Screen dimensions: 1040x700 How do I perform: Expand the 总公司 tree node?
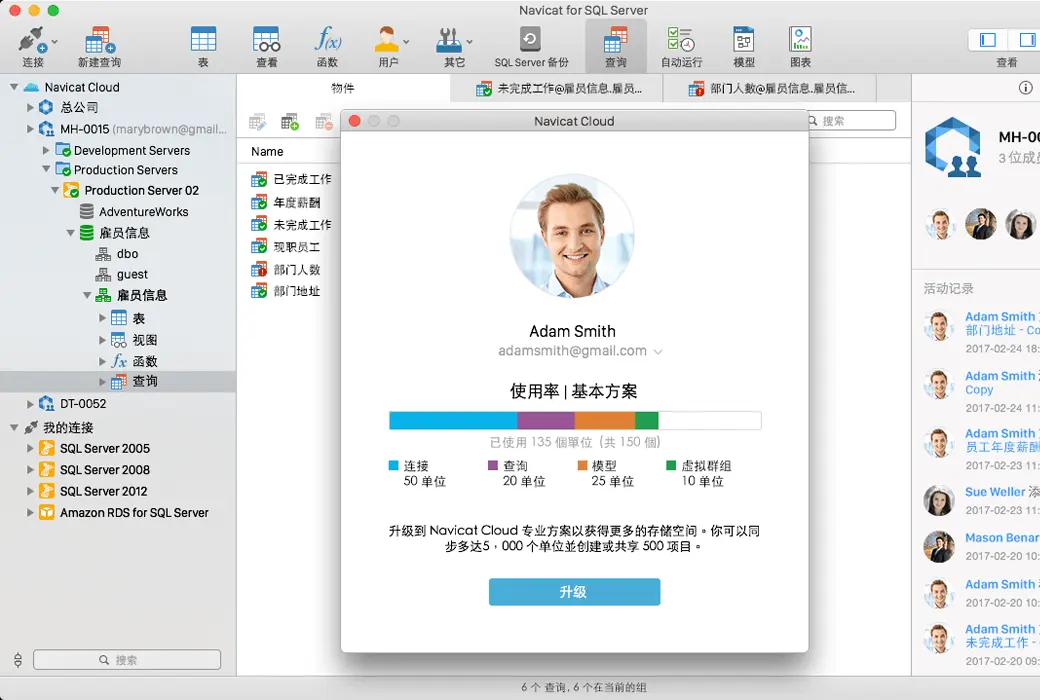click(x=30, y=107)
